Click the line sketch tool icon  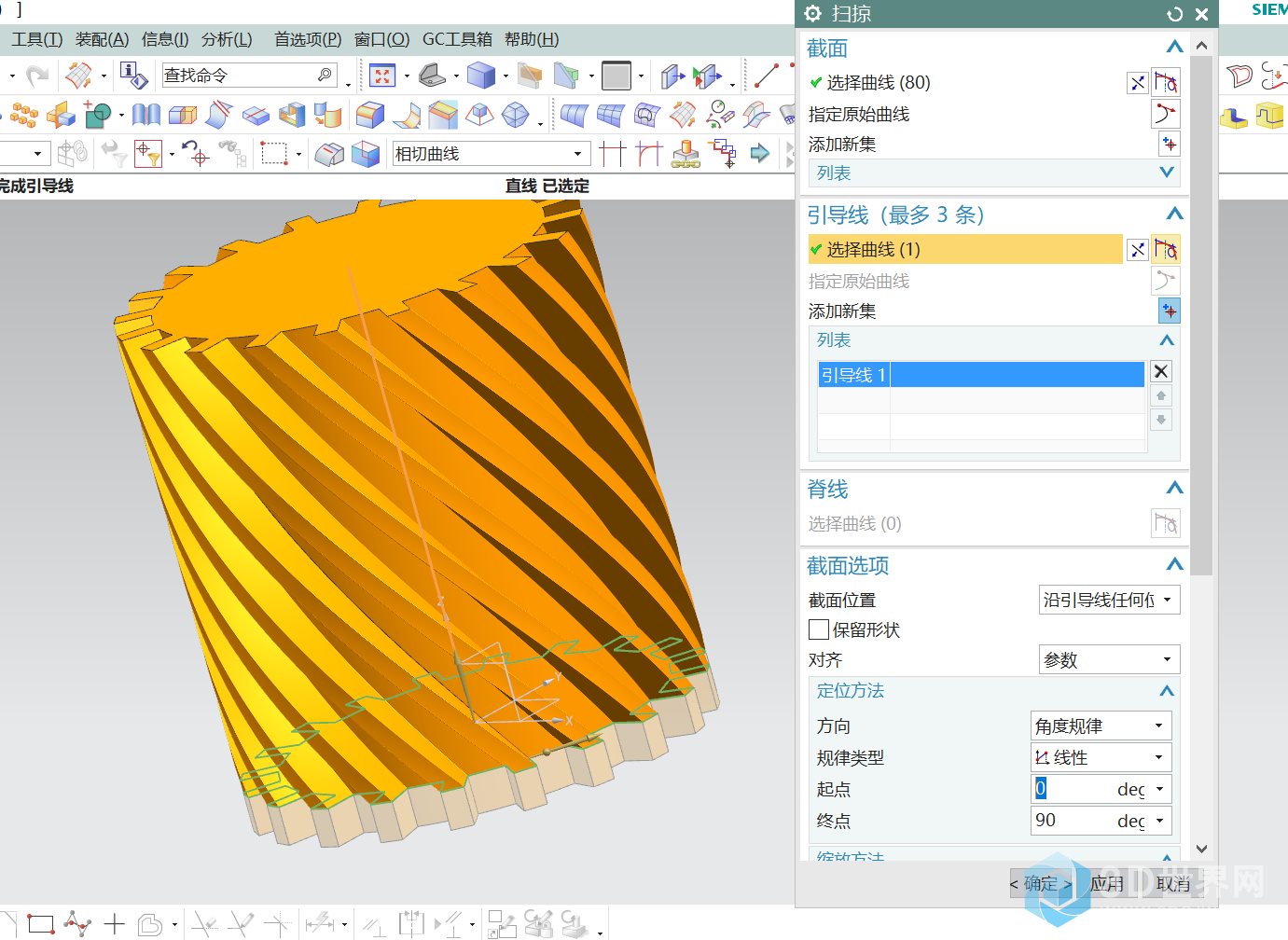767,75
